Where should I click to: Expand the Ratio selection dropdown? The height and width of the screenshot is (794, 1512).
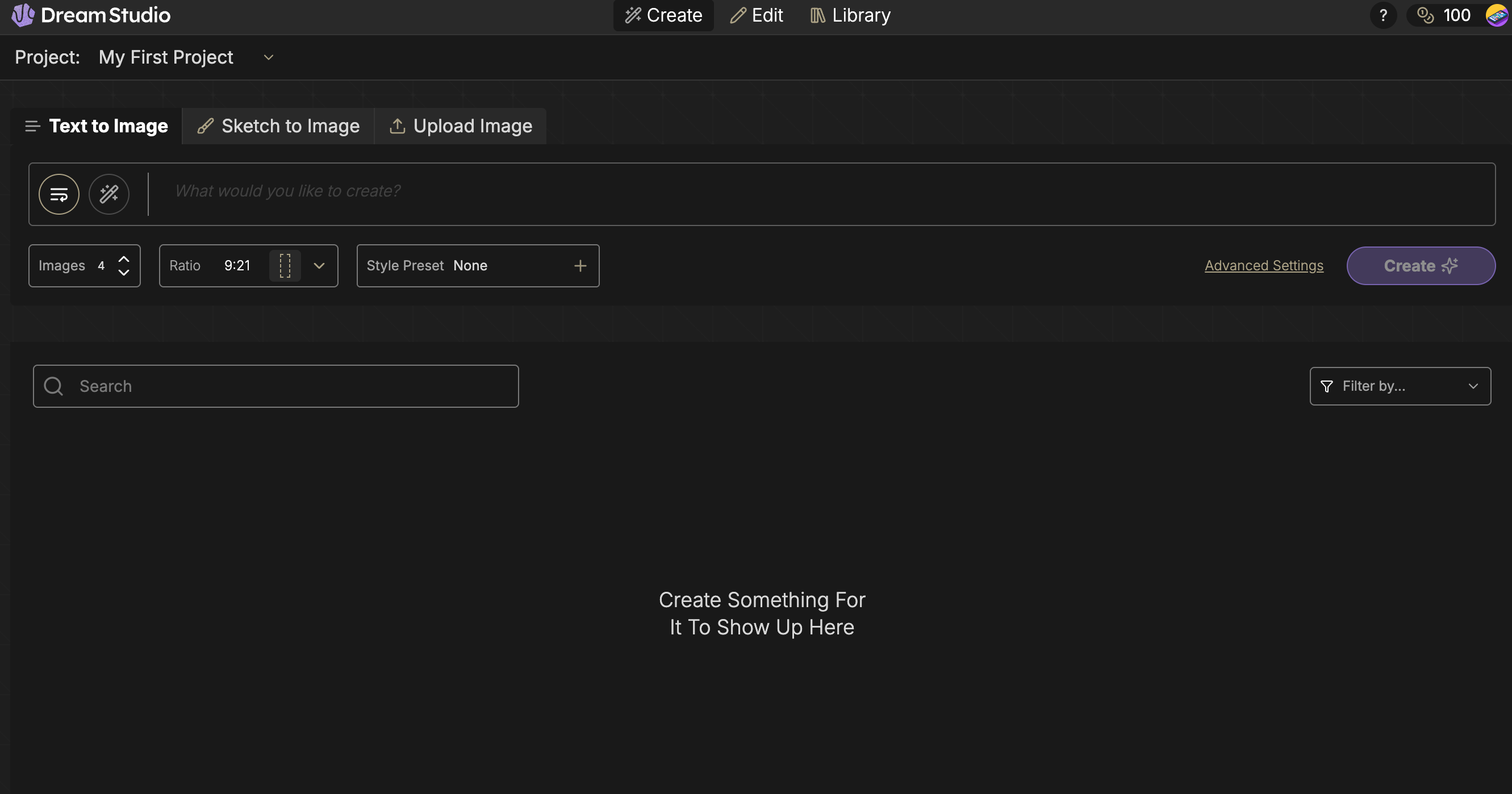tap(319, 265)
